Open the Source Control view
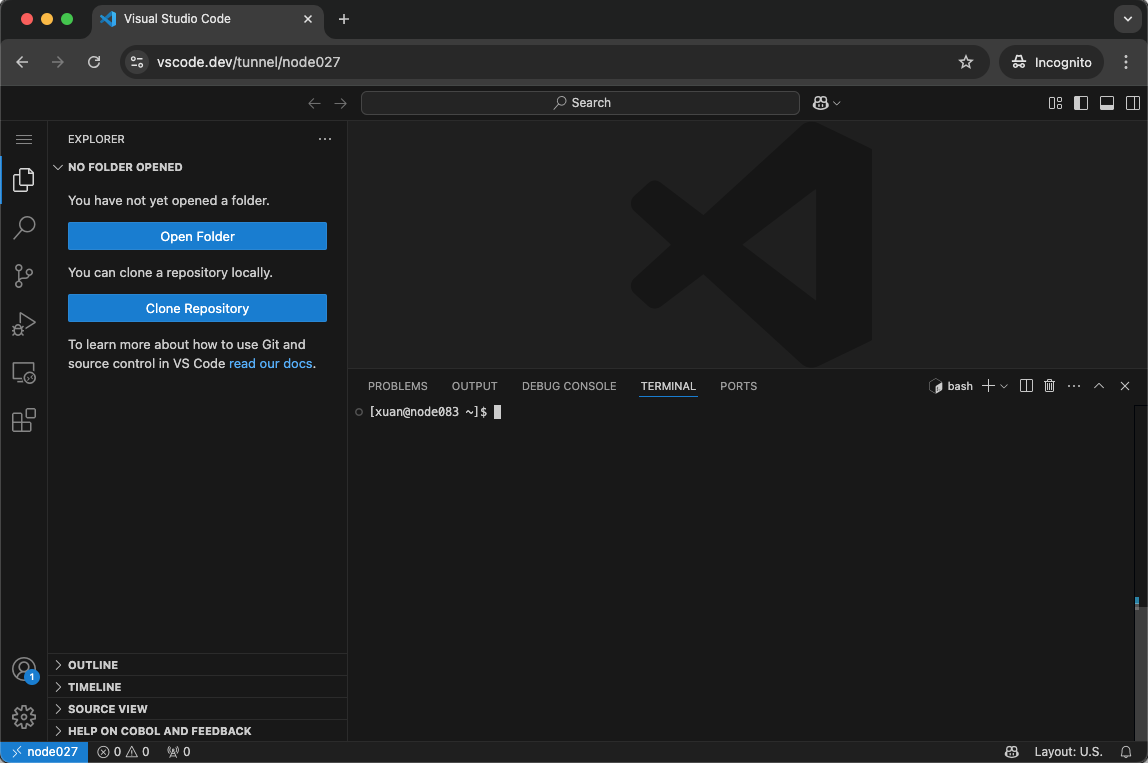 23,276
